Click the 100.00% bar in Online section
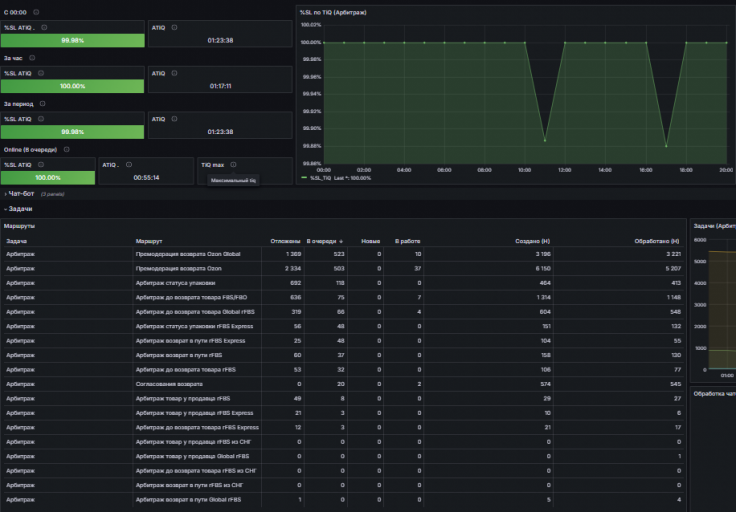The width and height of the screenshot is (736, 512). (x=48, y=178)
